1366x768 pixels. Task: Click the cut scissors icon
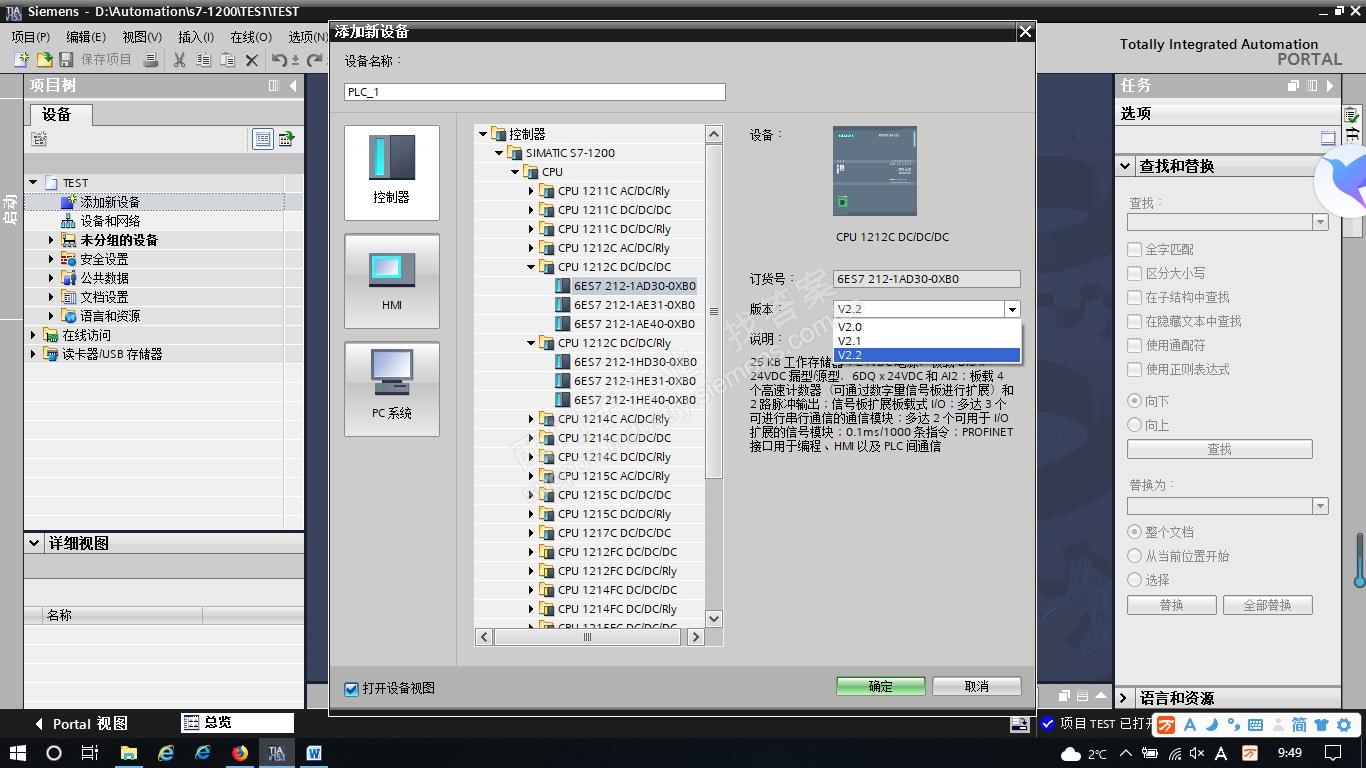pos(179,60)
